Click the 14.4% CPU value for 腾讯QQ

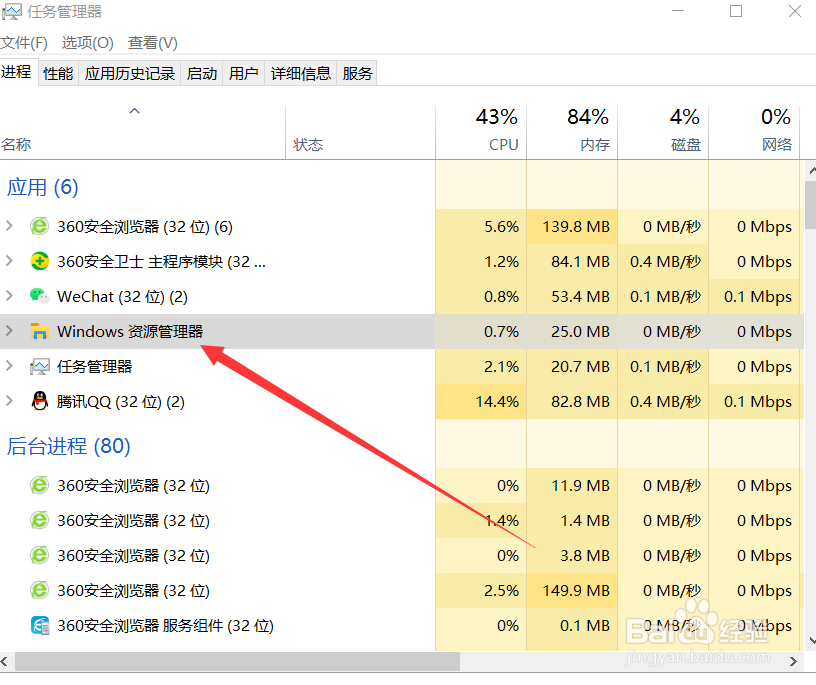pyautogui.click(x=497, y=401)
